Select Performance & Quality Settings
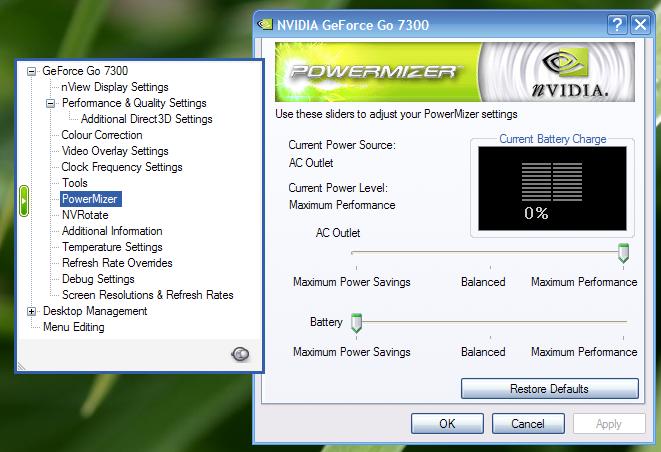The image size is (661, 452). point(134,103)
